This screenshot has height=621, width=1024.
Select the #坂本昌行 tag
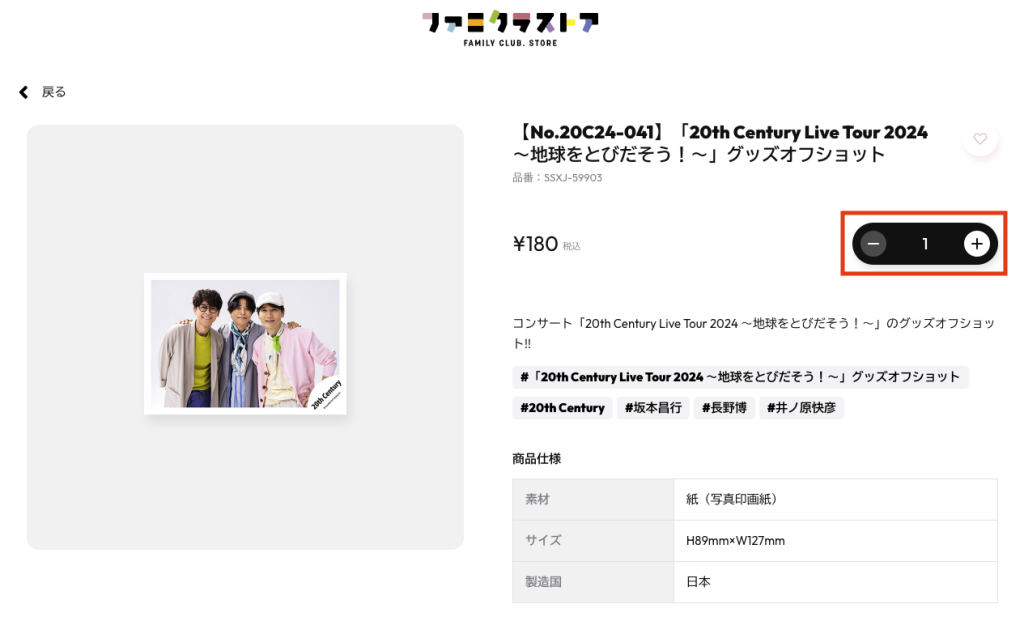click(653, 407)
